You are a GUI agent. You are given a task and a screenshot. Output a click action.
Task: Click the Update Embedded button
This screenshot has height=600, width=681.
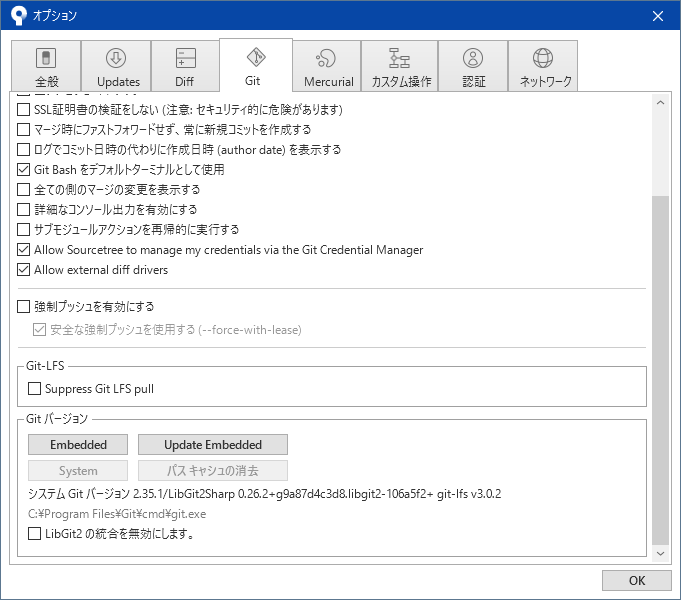[213, 444]
